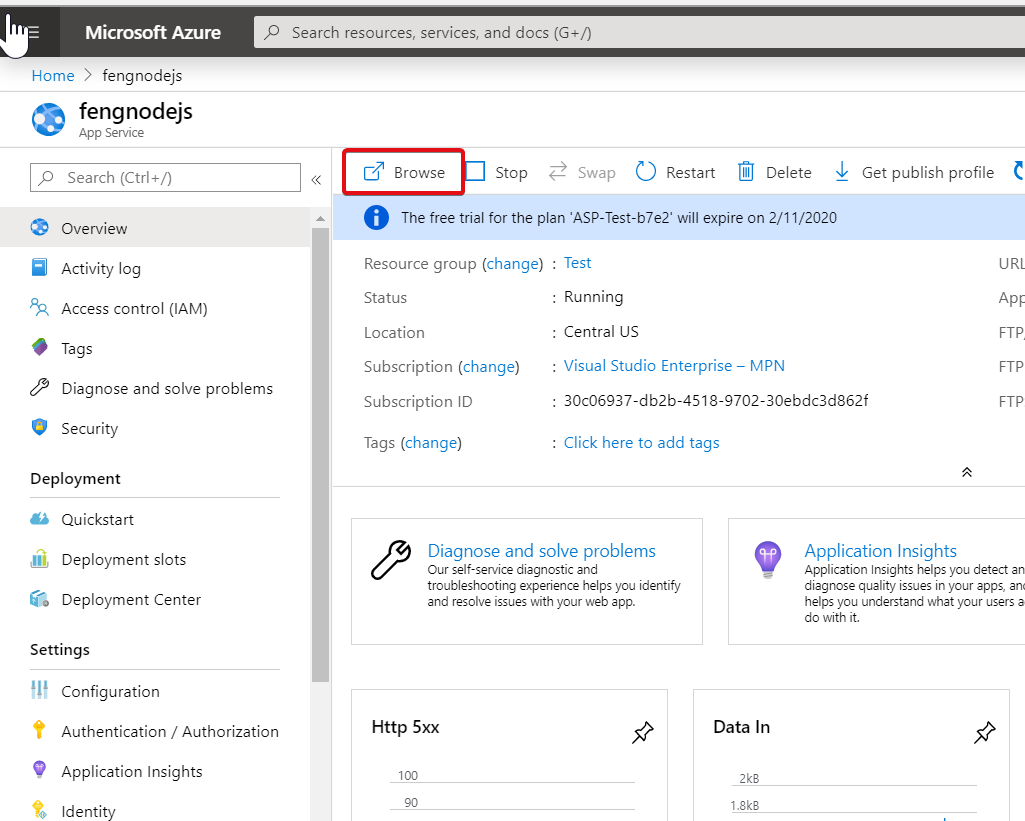Collapse the essentials section with up chevrons
Image resolution: width=1025 pixels, height=821 pixels.
click(x=967, y=472)
